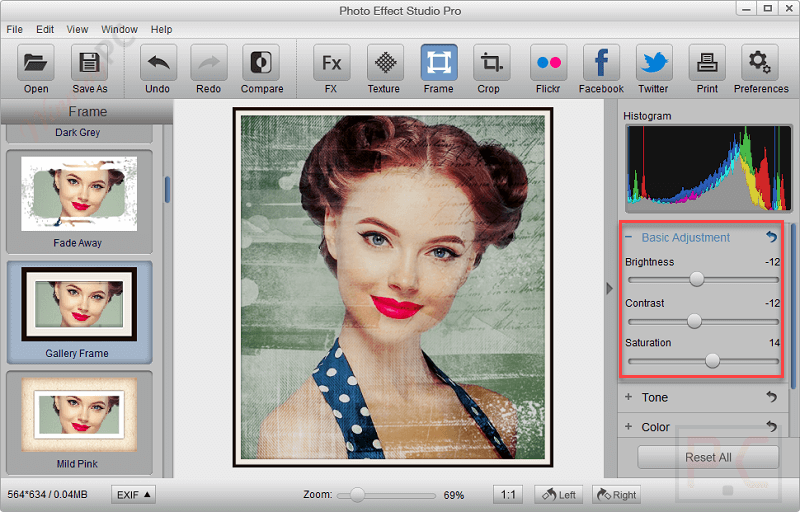Click the 564*634 / 0.04MB status text

pos(47,494)
